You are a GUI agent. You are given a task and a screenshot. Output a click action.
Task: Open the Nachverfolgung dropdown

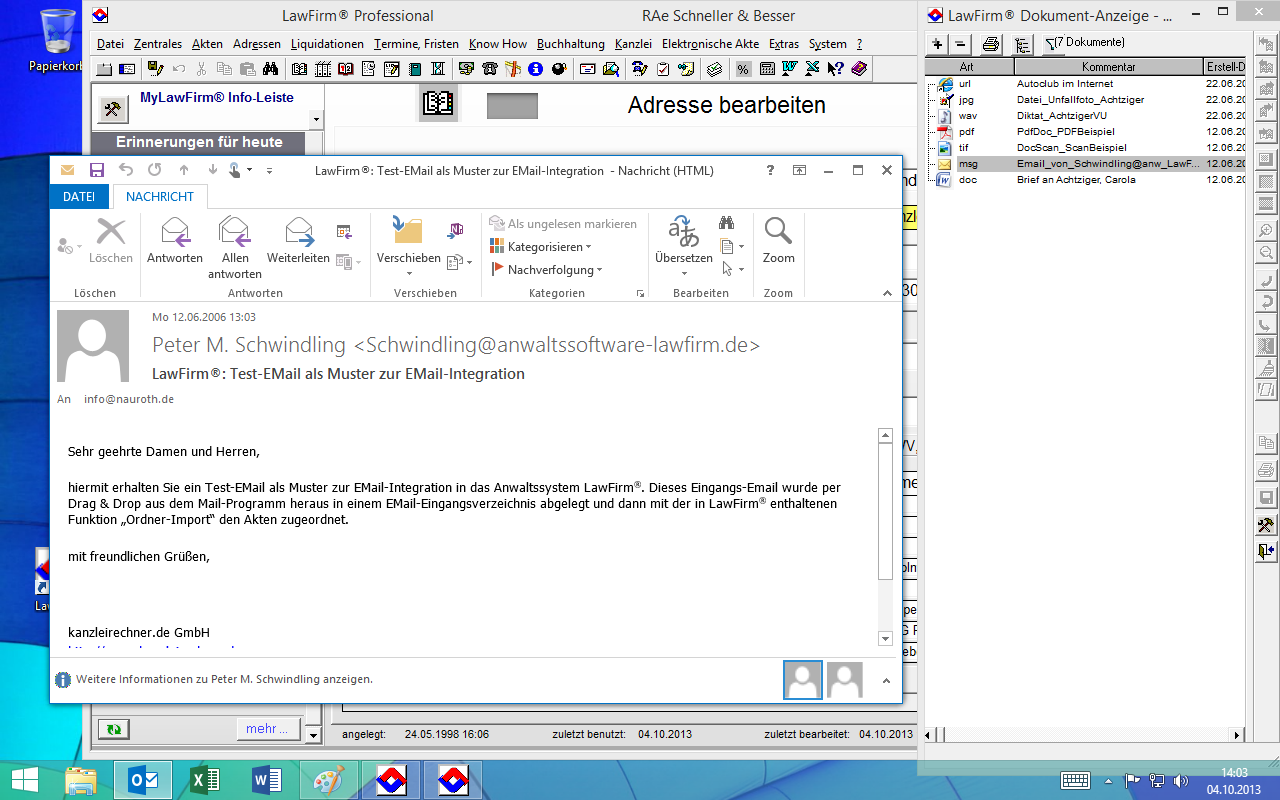click(599, 270)
